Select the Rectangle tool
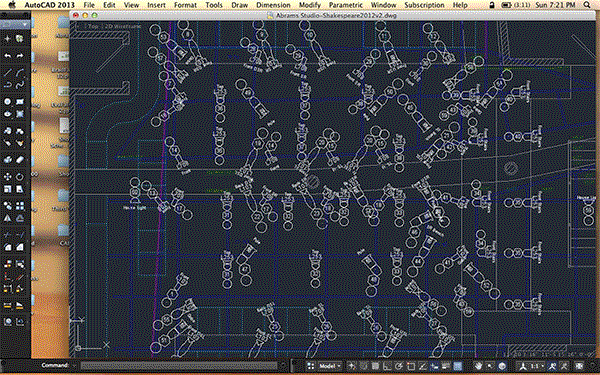Viewport: 600px width, 375px height. click(20, 101)
